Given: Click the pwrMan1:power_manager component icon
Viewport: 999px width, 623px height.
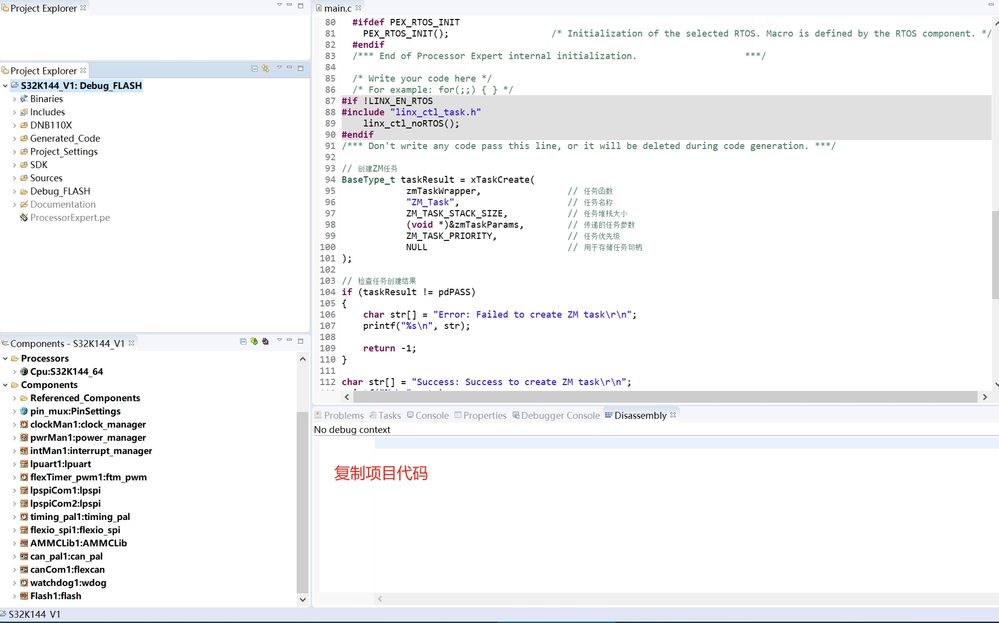Looking at the screenshot, I should 24,438.
